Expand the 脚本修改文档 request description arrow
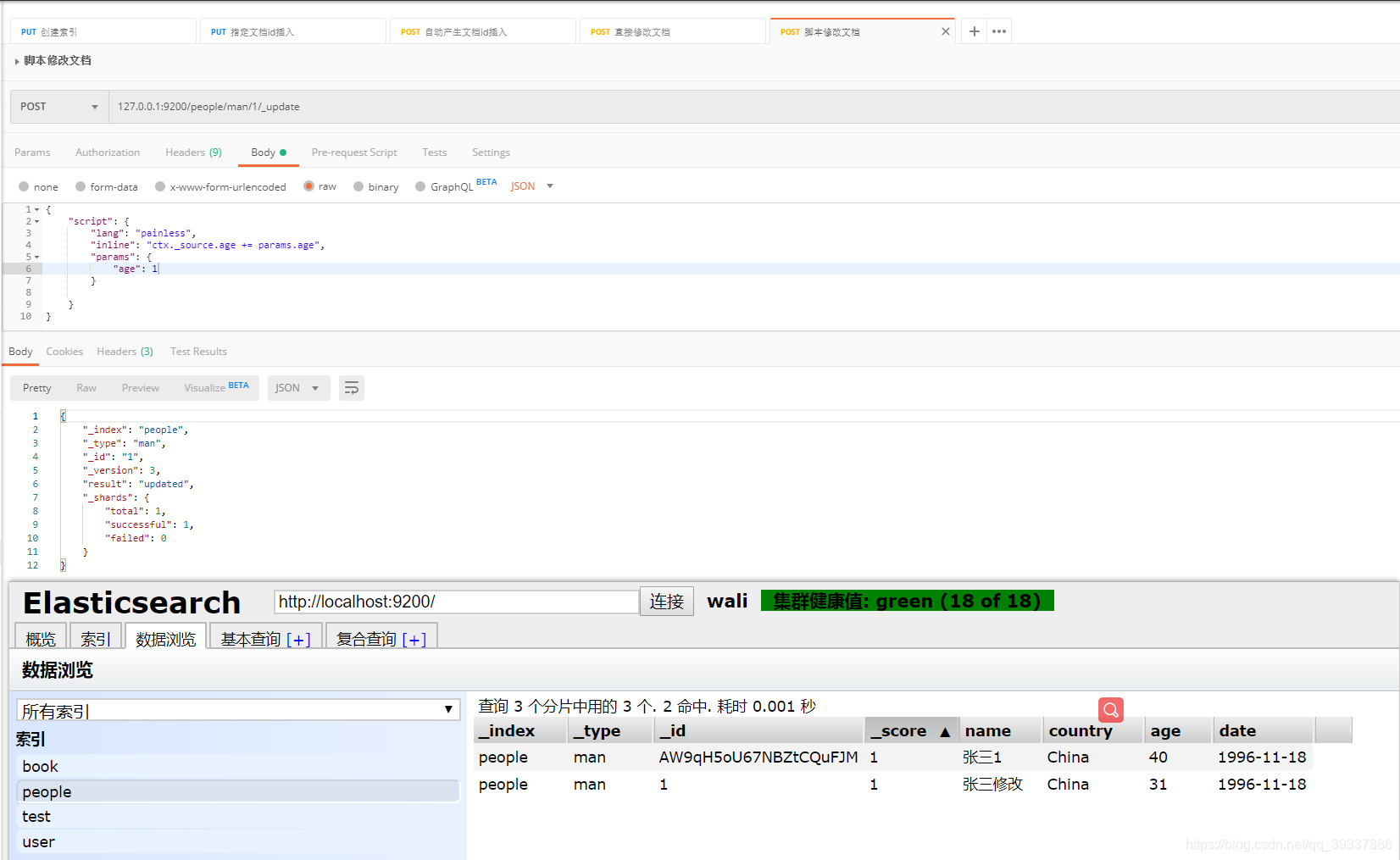Viewport: 1400px width, 860px height. (17, 61)
